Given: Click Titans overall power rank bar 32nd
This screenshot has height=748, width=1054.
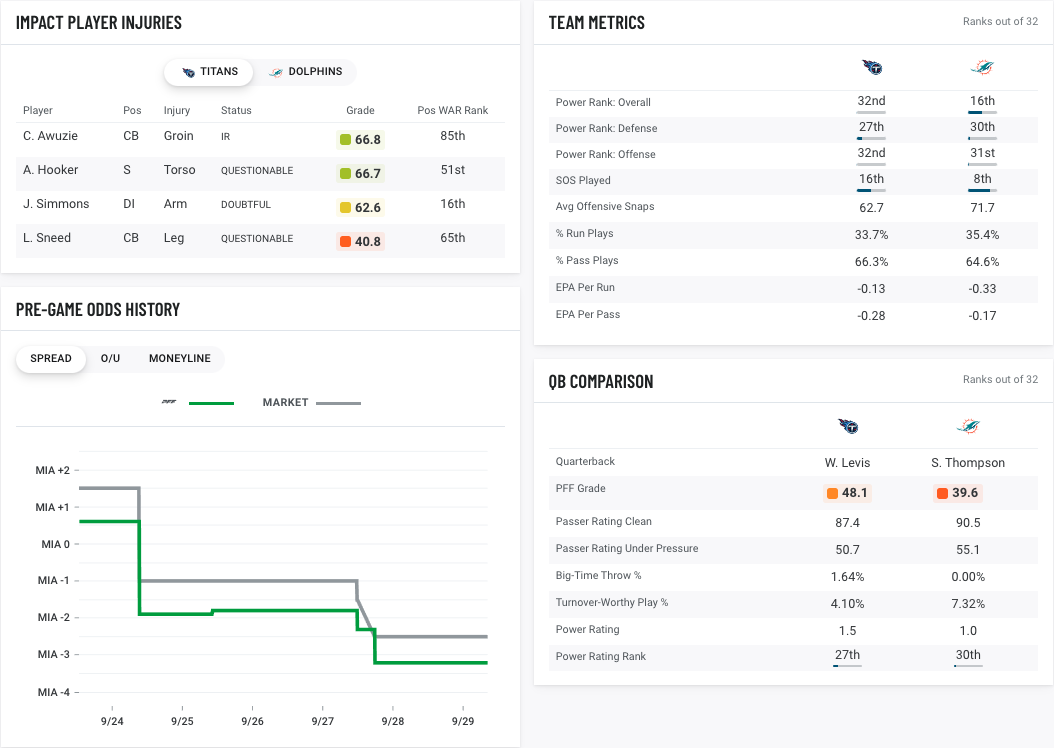Looking at the screenshot, I should pos(871,113).
